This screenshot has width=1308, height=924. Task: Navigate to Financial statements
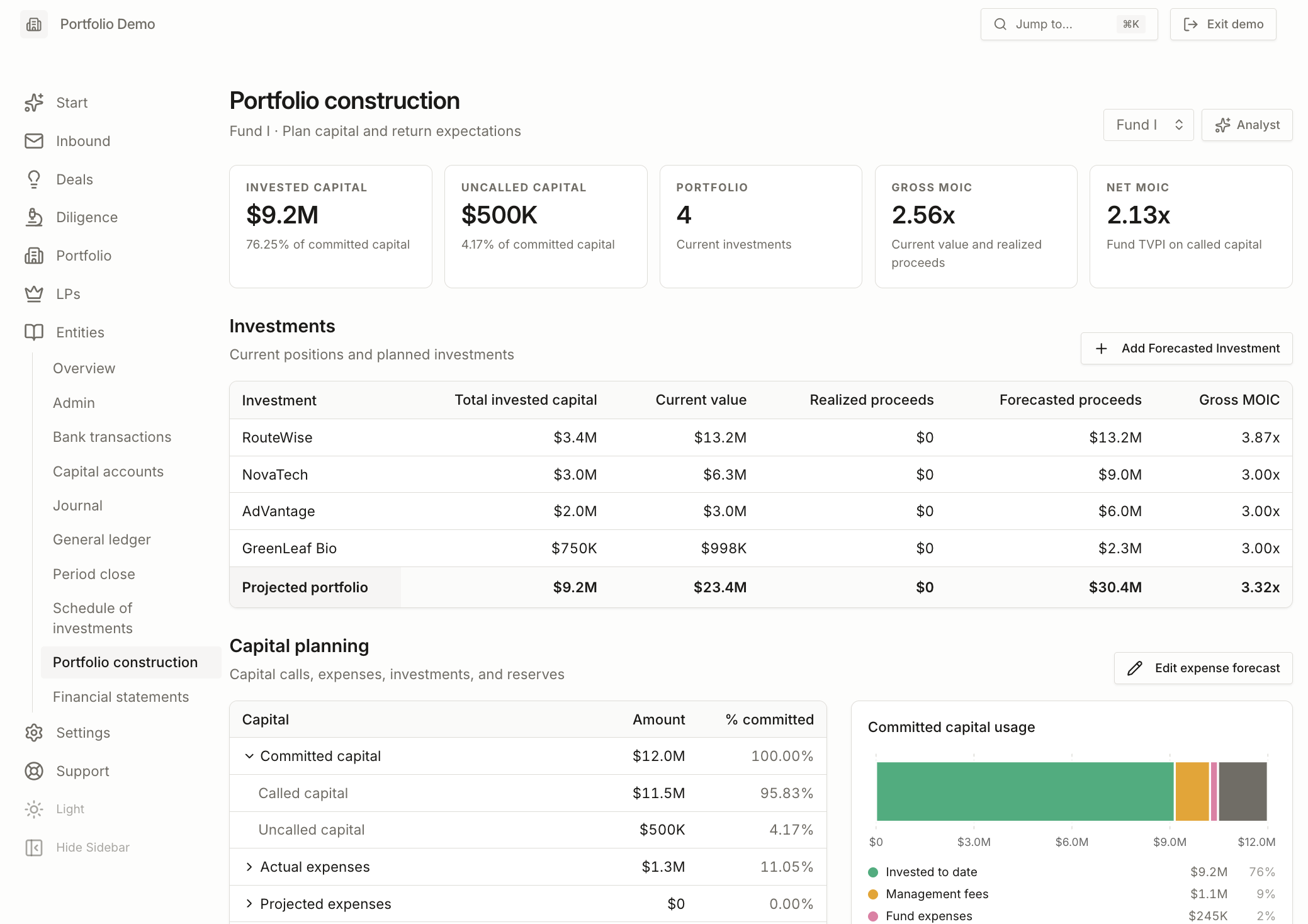pyautogui.click(x=121, y=697)
